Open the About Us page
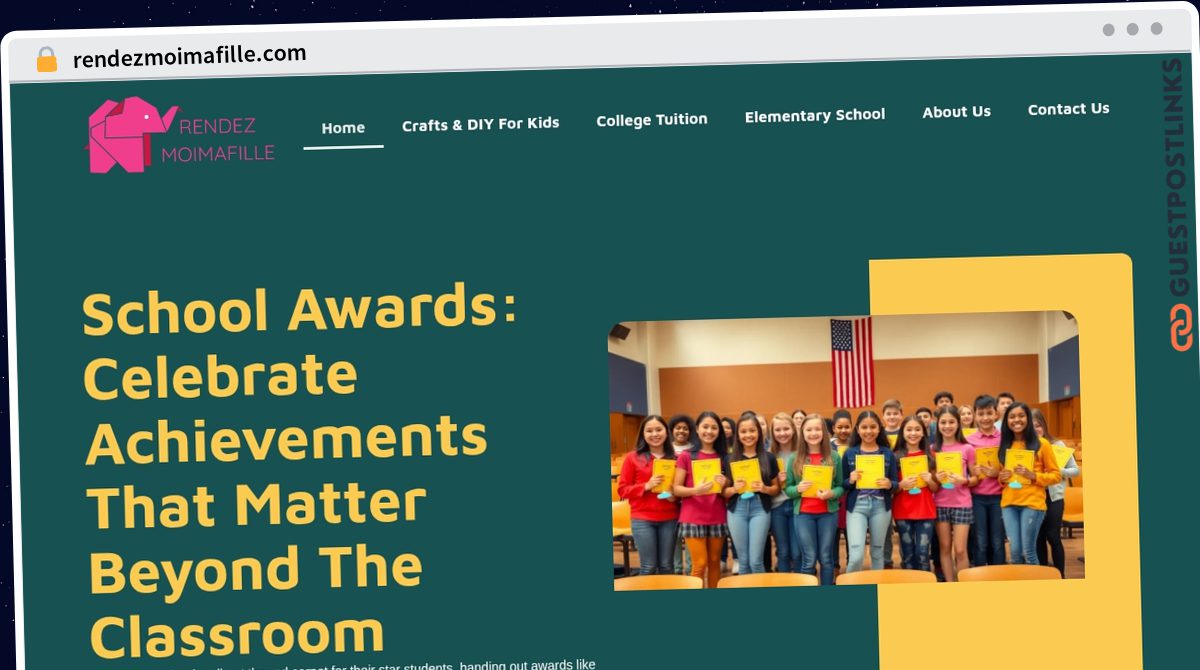This screenshot has width=1200, height=670. point(956,112)
